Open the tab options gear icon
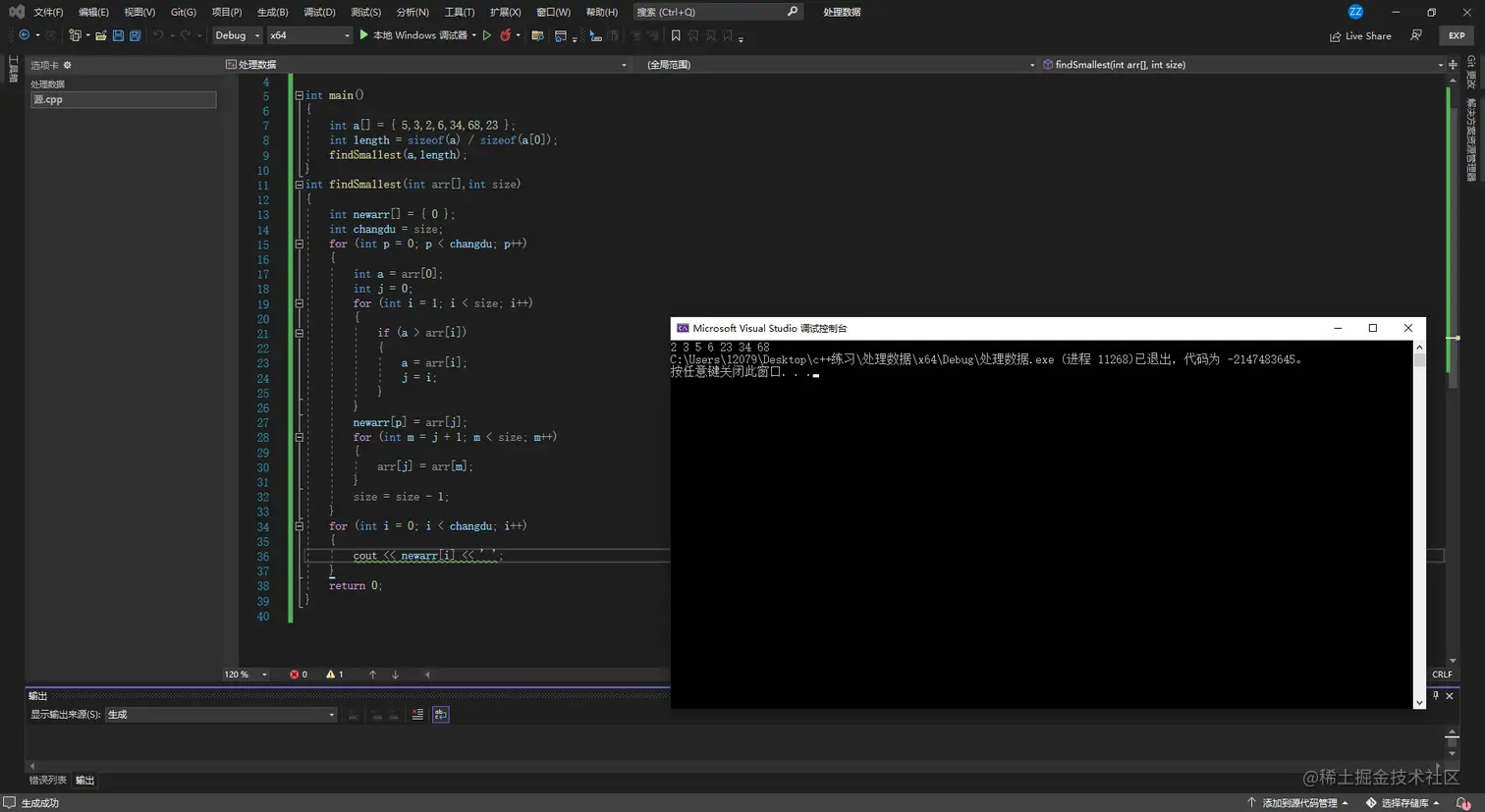1485x812 pixels. [67, 65]
